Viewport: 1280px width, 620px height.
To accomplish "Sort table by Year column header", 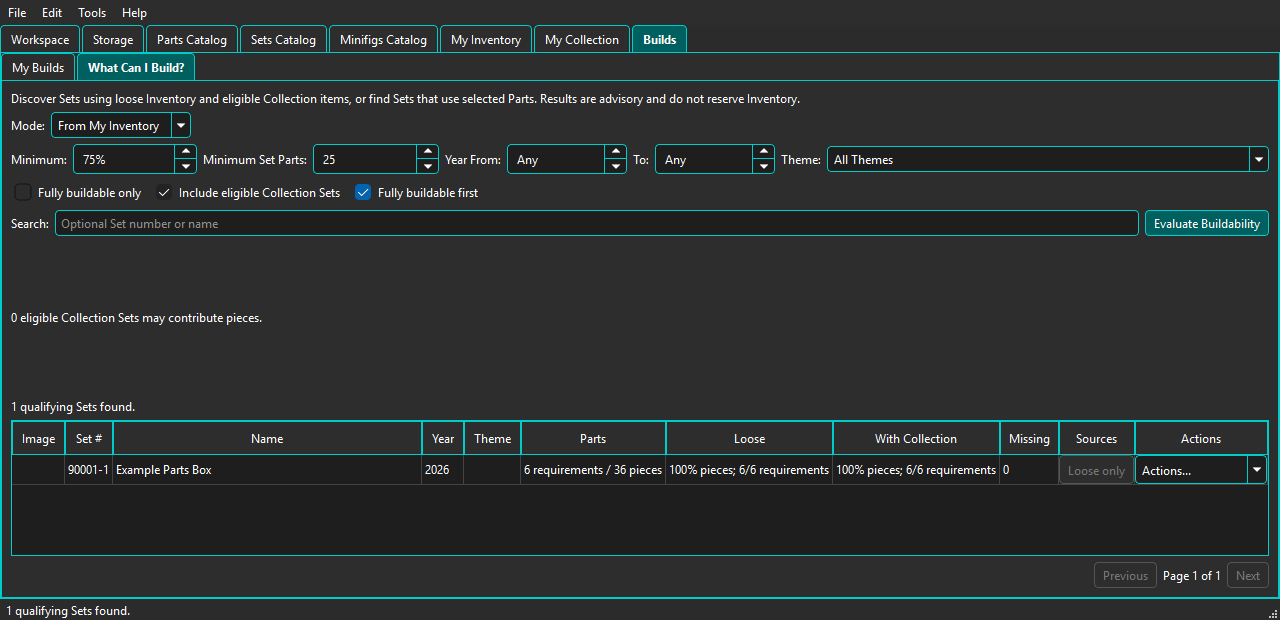I will [x=443, y=439].
